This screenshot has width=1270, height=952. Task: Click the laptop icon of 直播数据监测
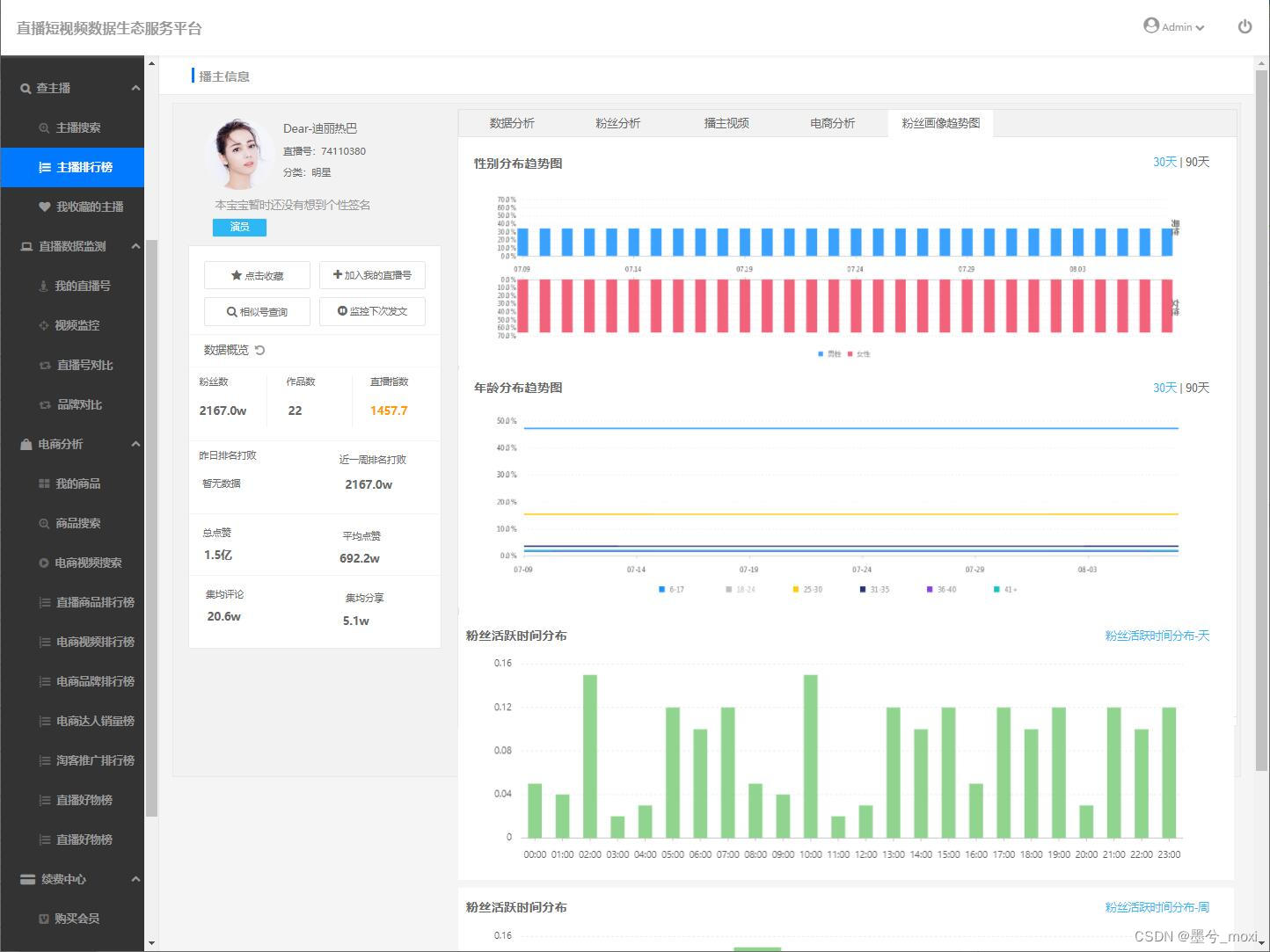(x=26, y=246)
